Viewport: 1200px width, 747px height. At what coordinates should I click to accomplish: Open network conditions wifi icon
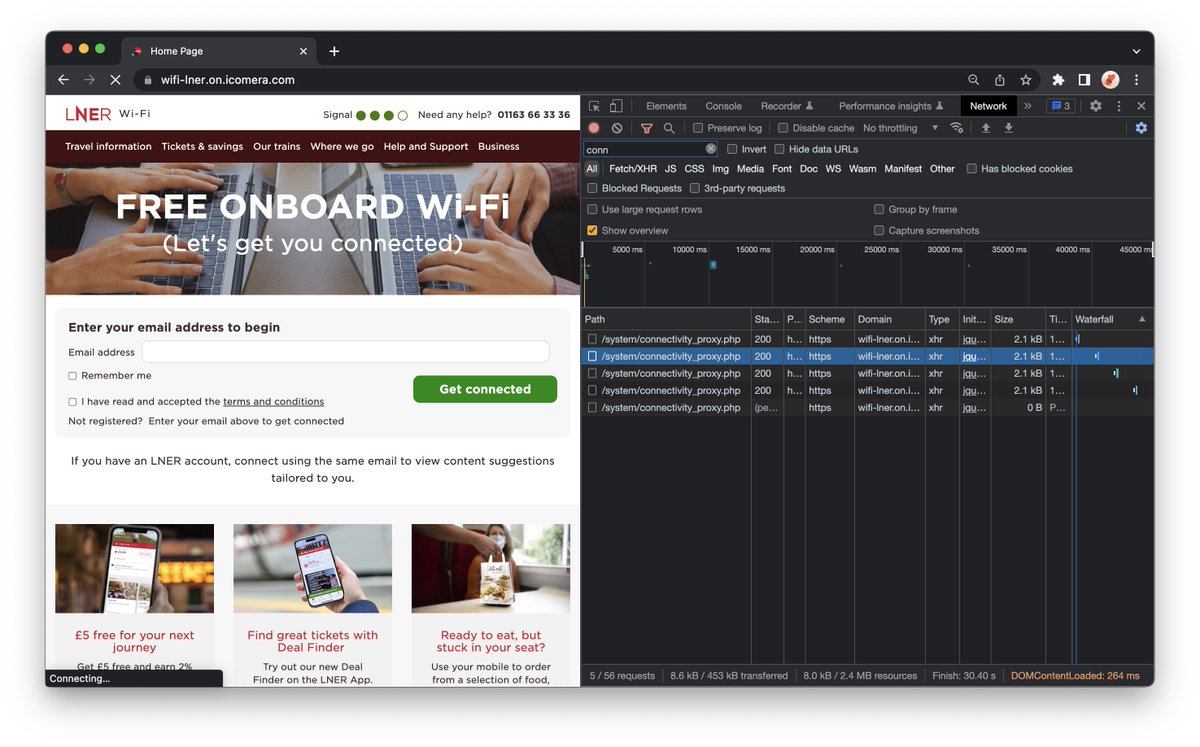pyautogui.click(x=957, y=128)
